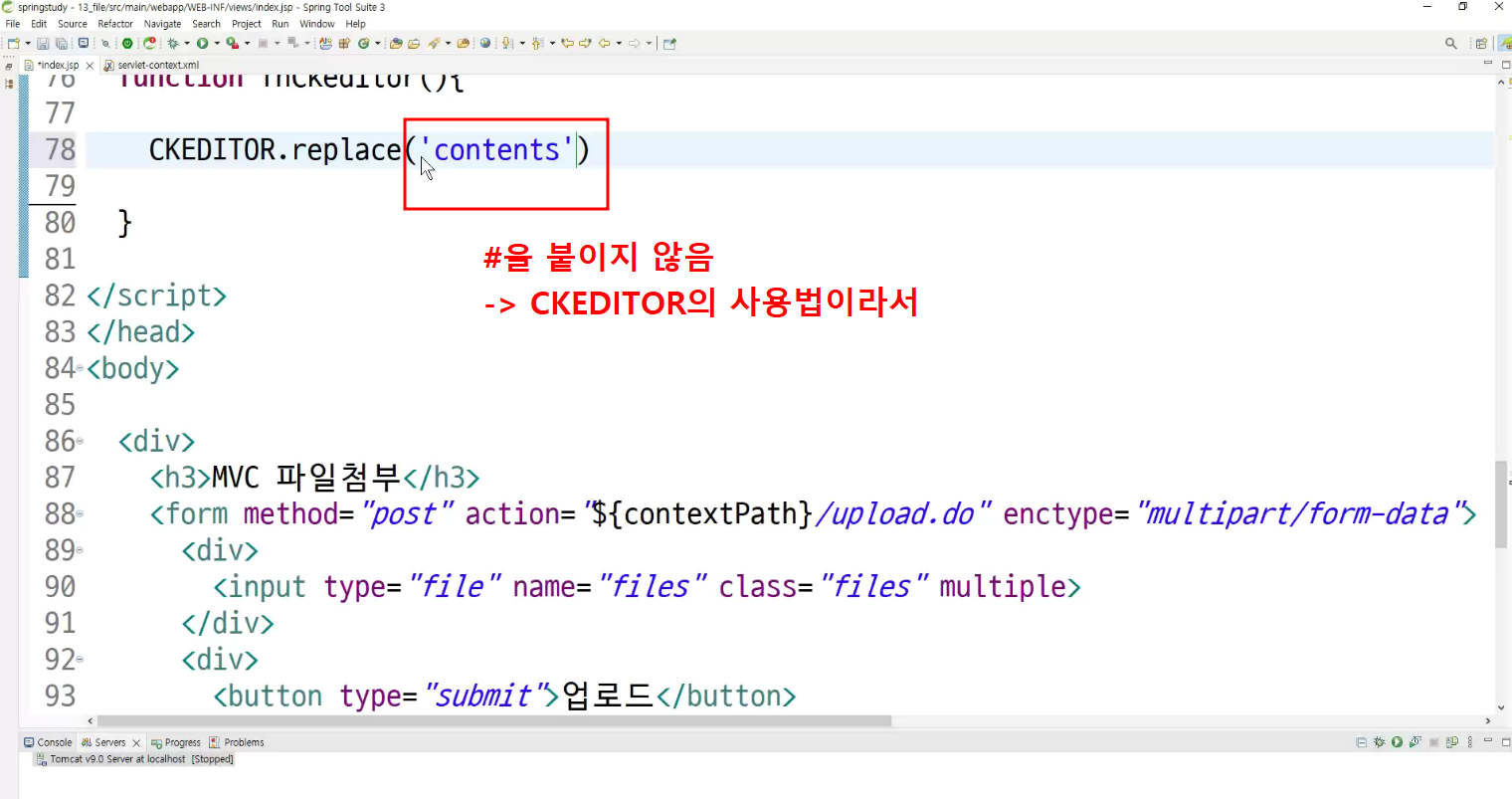1512x799 pixels.
Task: Click the Run Last Tool icon with red toolbox
Action: pos(232,44)
